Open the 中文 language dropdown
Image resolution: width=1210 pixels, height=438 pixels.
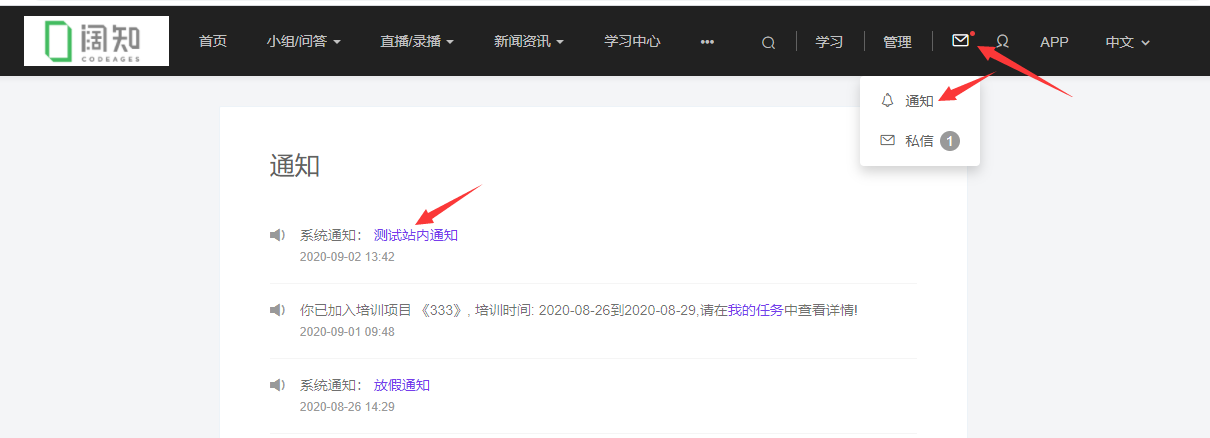tap(1128, 42)
